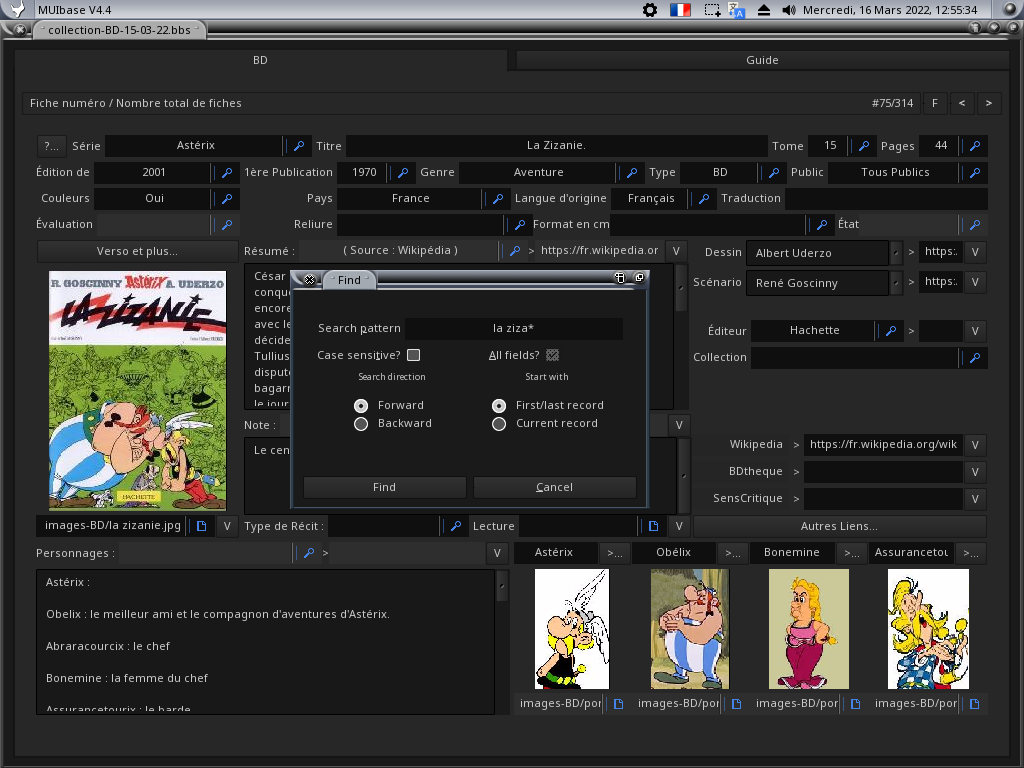Viewport: 1024px width, 768px height.
Task: Click V button beside Éditeur link field
Action: pos(975,331)
